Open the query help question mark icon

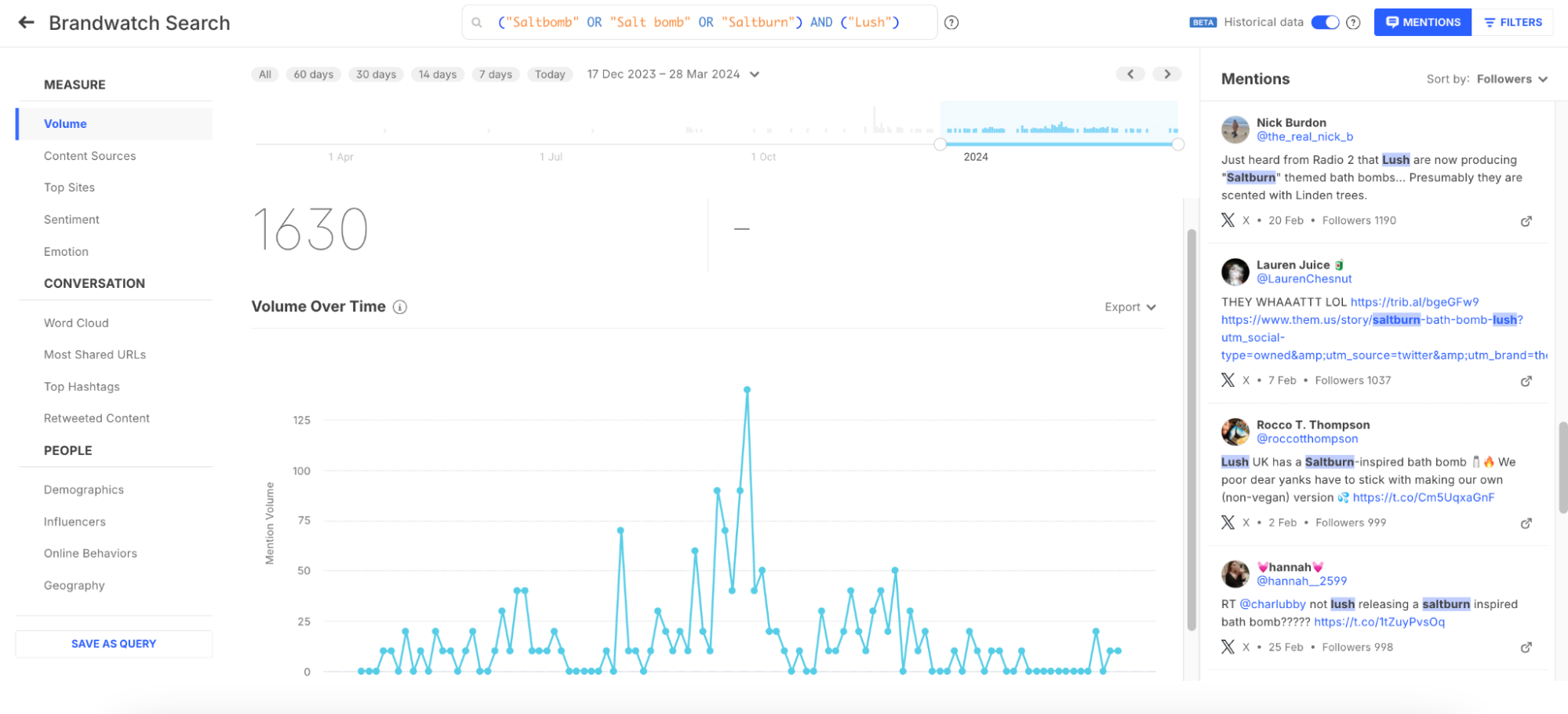click(951, 23)
